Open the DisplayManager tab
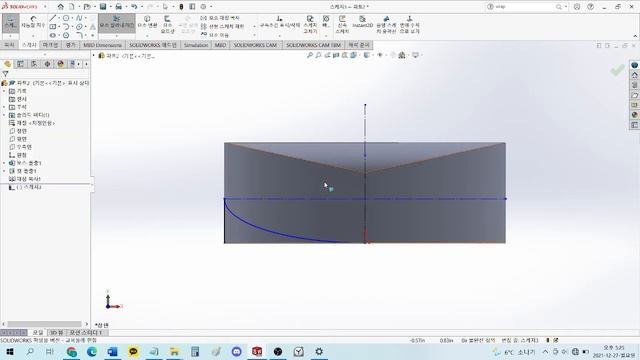The image size is (640, 360). coord(61,64)
